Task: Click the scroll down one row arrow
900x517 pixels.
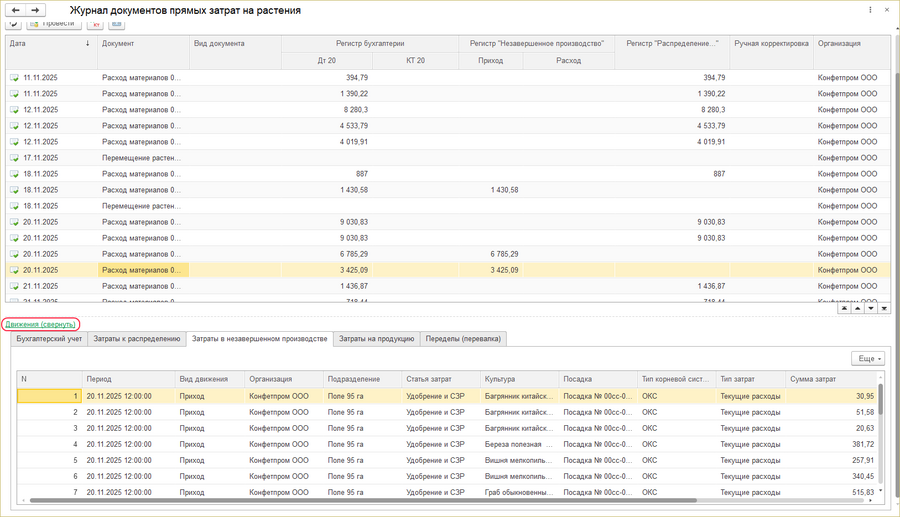Action: (x=871, y=308)
